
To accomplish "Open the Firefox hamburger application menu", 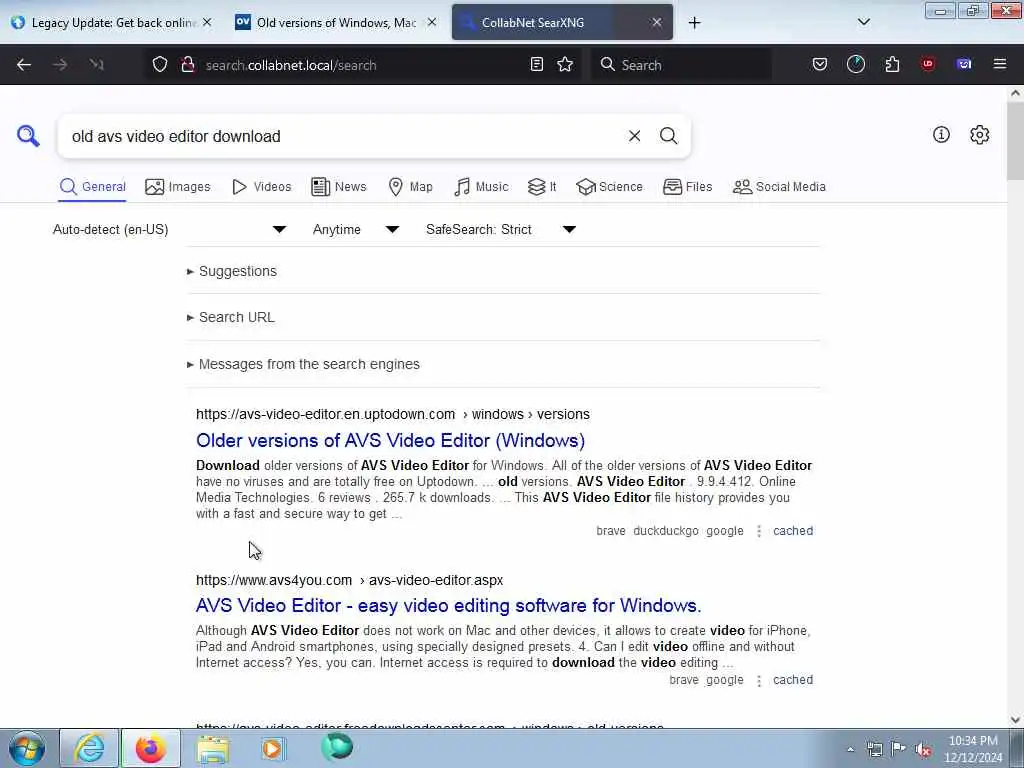I will [x=1000, y=64].
